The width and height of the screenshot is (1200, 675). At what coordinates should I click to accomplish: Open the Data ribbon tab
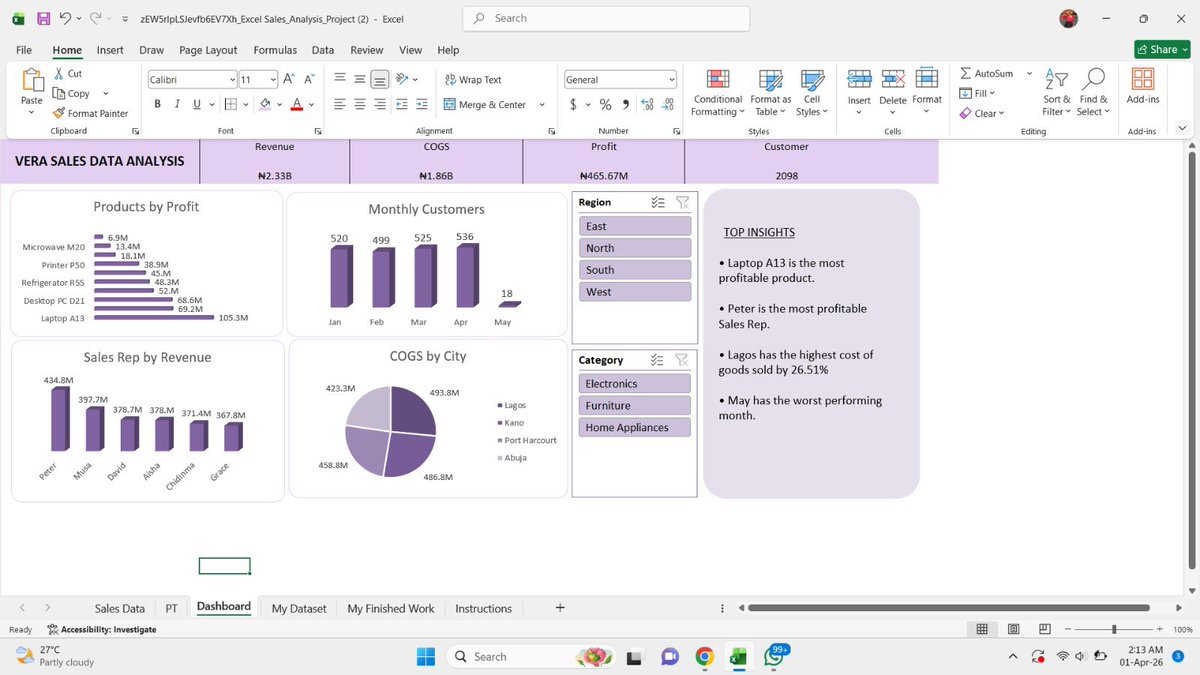(x=323, y=50)
